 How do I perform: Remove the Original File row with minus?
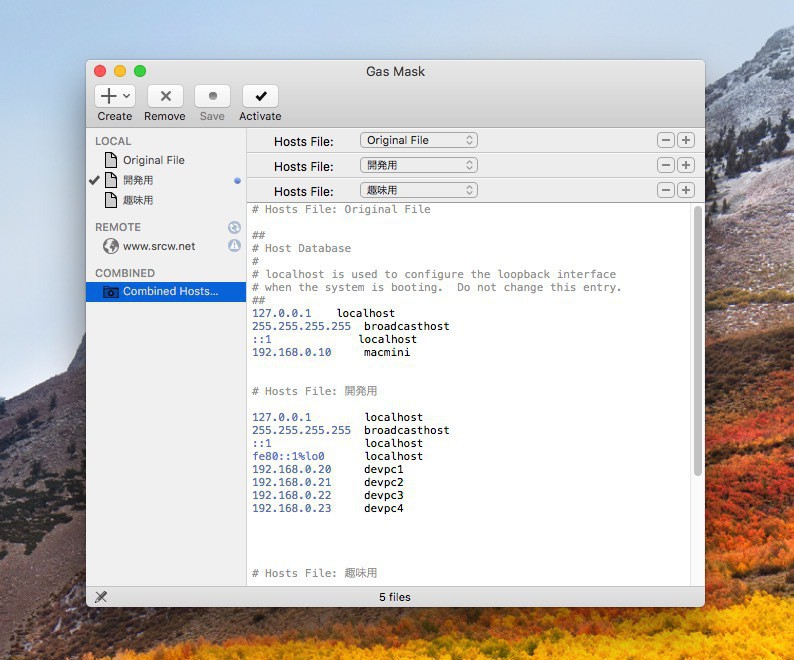click(665, 141)
